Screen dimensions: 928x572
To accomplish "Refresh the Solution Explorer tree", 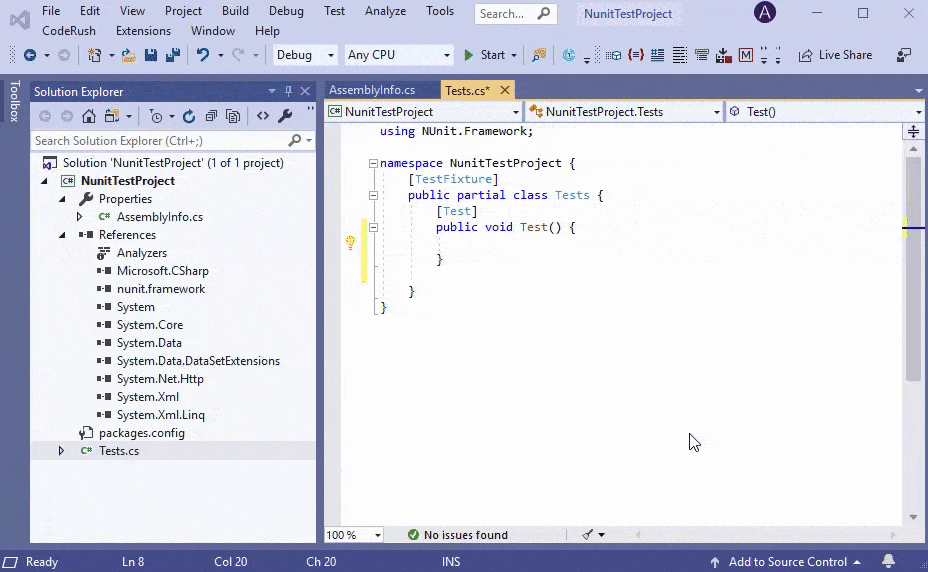I will point(188,116).
